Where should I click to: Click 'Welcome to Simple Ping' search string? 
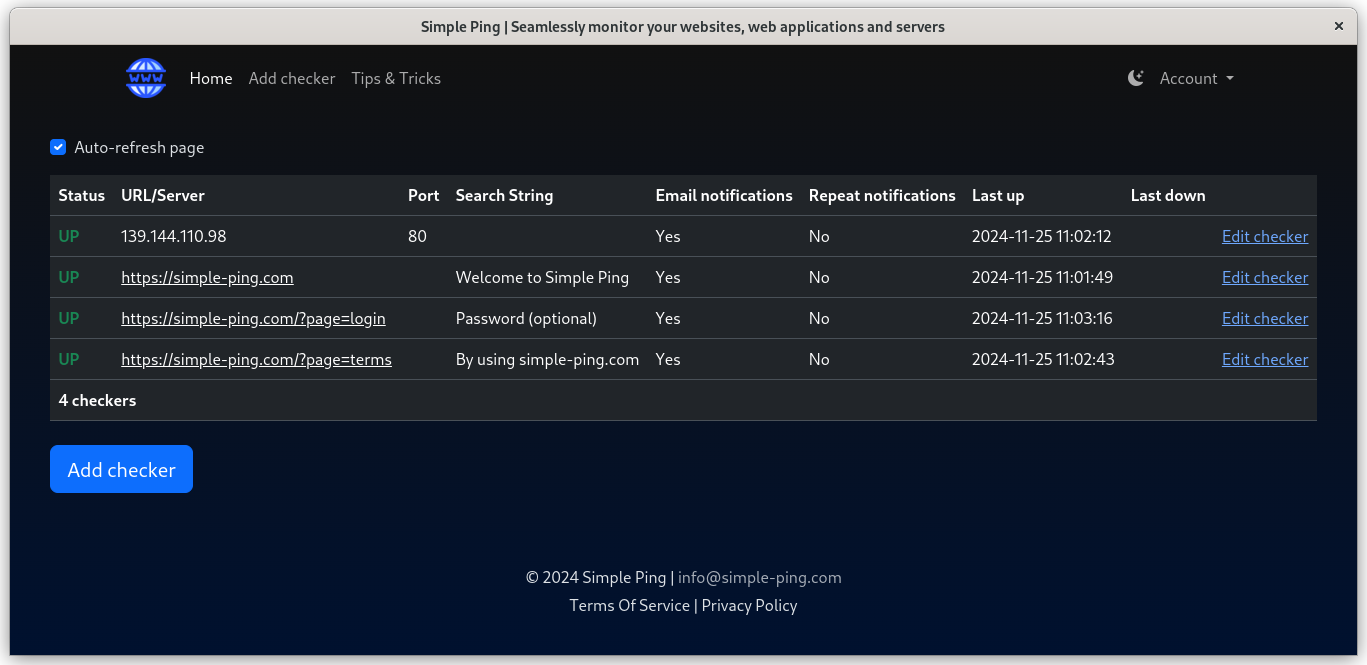click(x=542, y=277)
